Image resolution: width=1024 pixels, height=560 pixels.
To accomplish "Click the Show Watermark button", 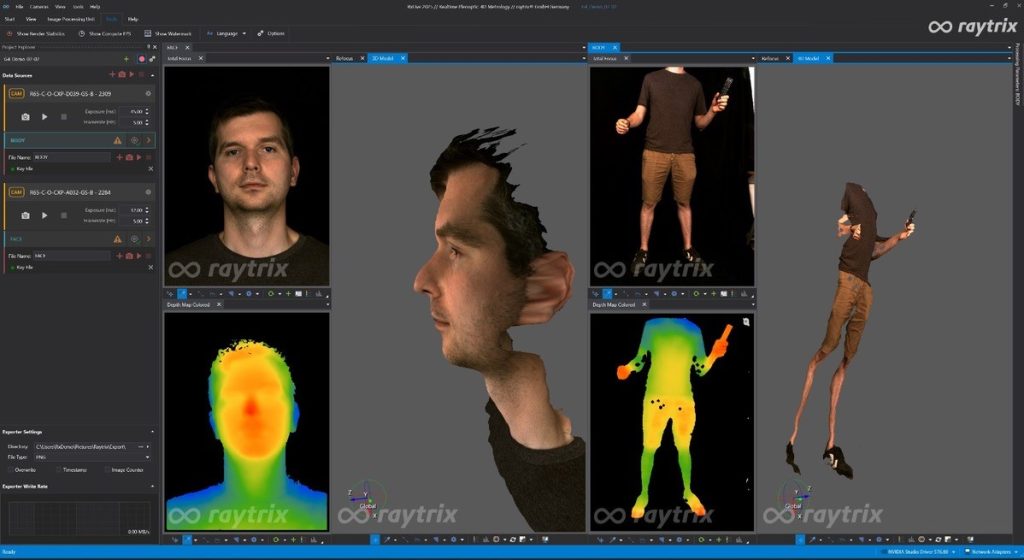I will (170, 33).
